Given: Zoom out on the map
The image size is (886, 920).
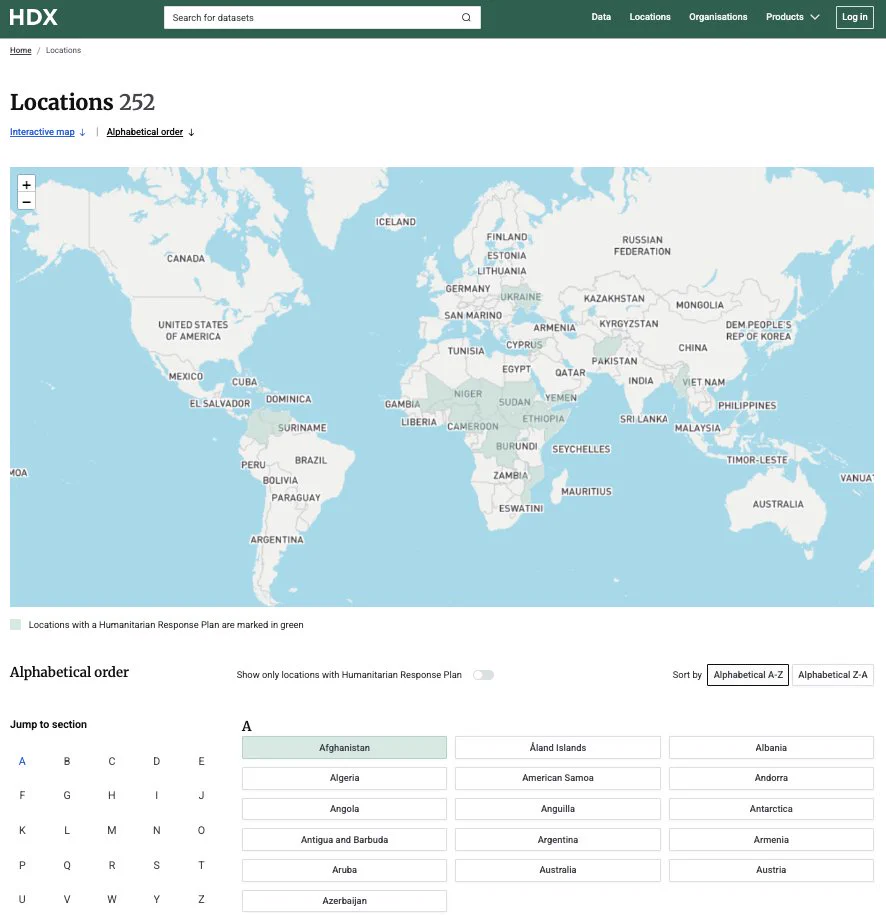Looking at the screenshot, I should point(26,201).
